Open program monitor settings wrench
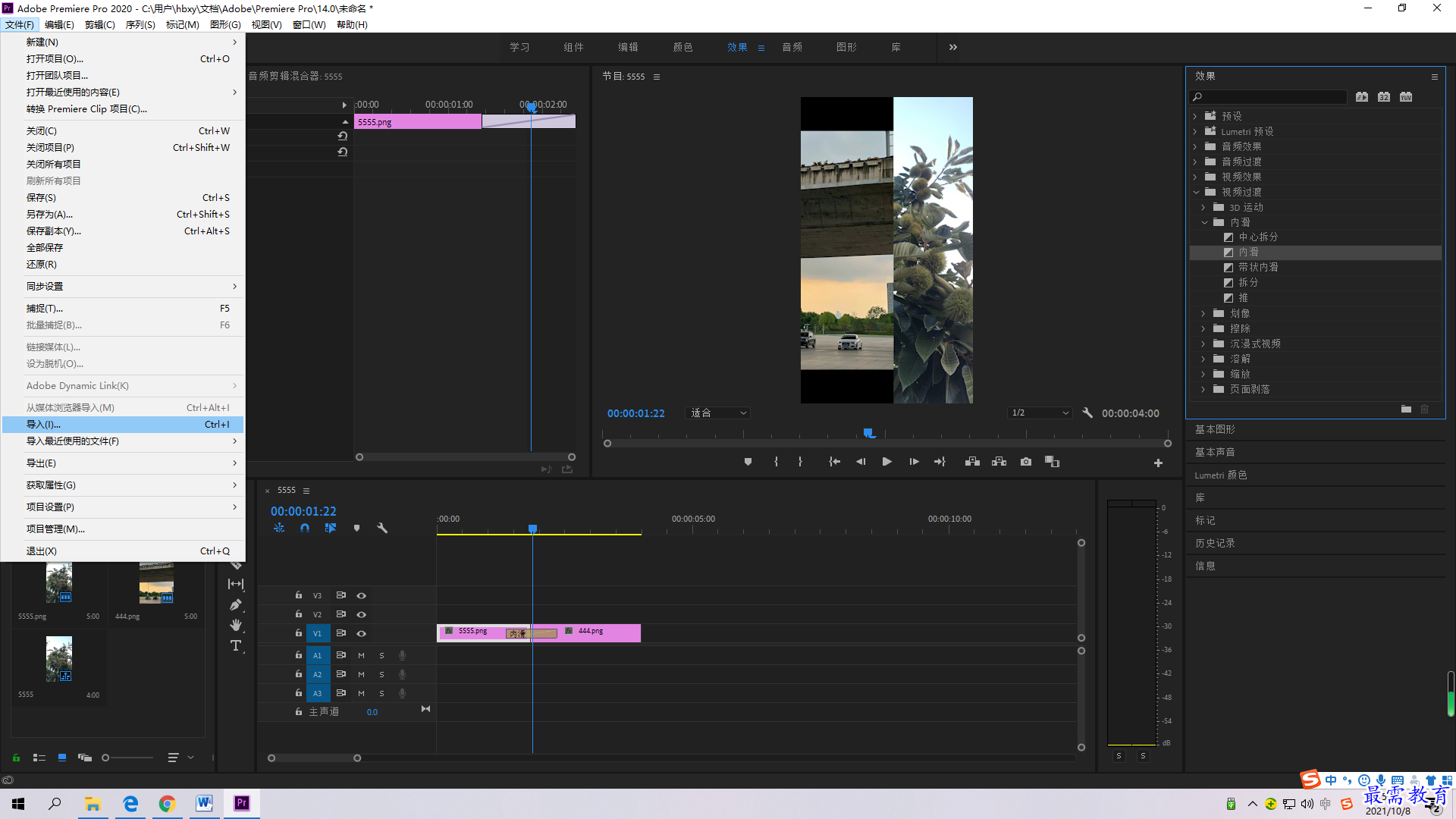Screen dimensions: 1456x819 tap(1087, 413)
